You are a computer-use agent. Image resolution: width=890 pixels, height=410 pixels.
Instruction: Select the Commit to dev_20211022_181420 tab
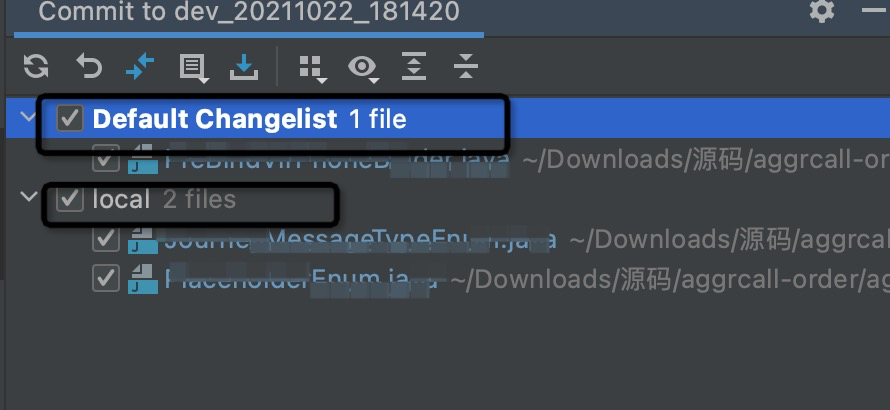(249, 12)
